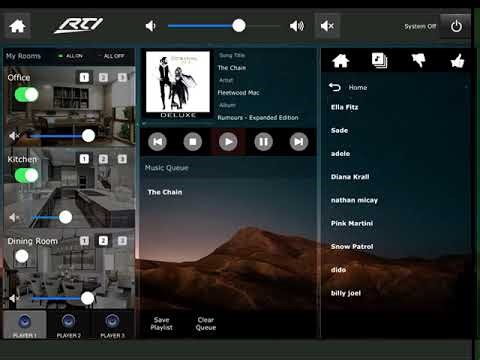Click the RTI logo
Viewport: 480px width, 360px height.
(x=79, y=25)
